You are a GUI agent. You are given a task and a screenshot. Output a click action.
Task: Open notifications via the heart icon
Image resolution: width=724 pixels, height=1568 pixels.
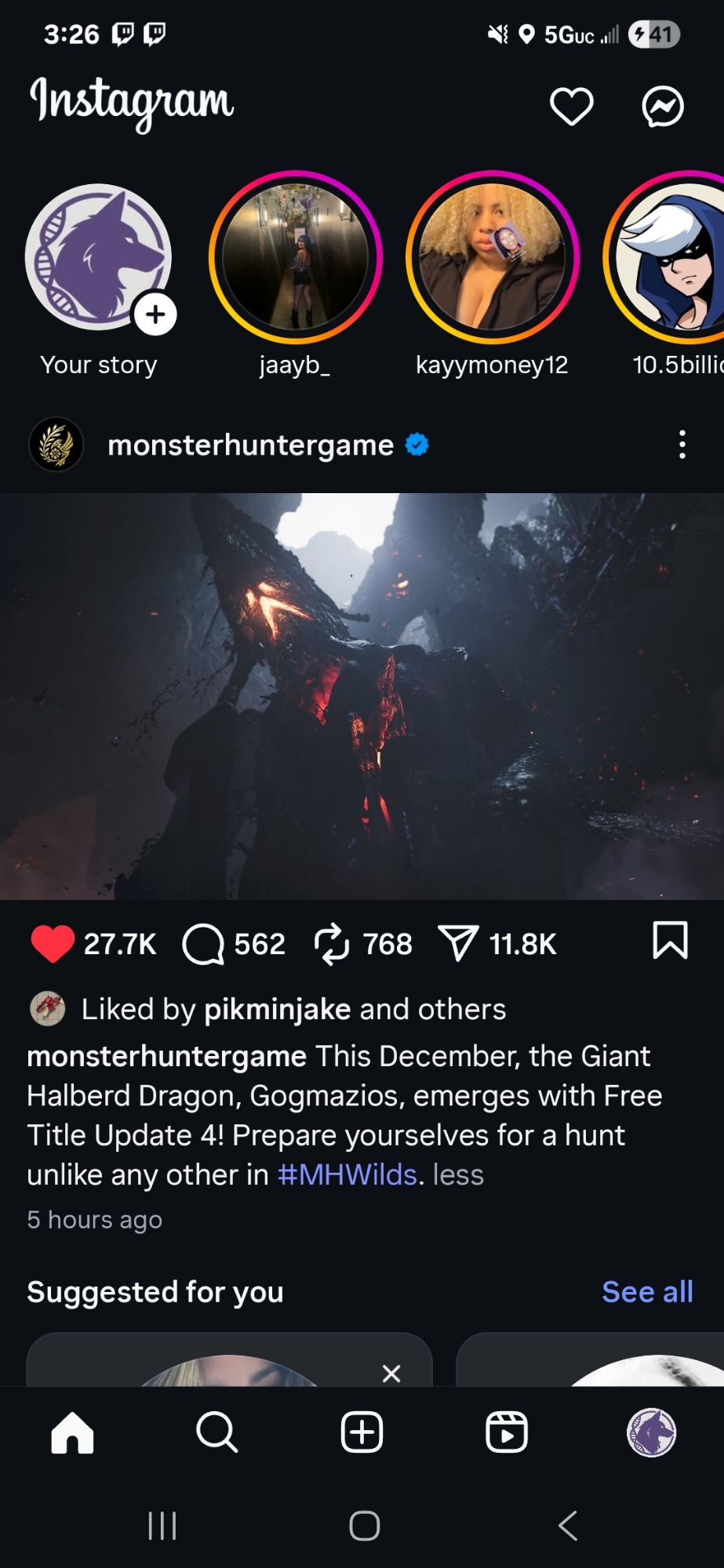point(571,107)
